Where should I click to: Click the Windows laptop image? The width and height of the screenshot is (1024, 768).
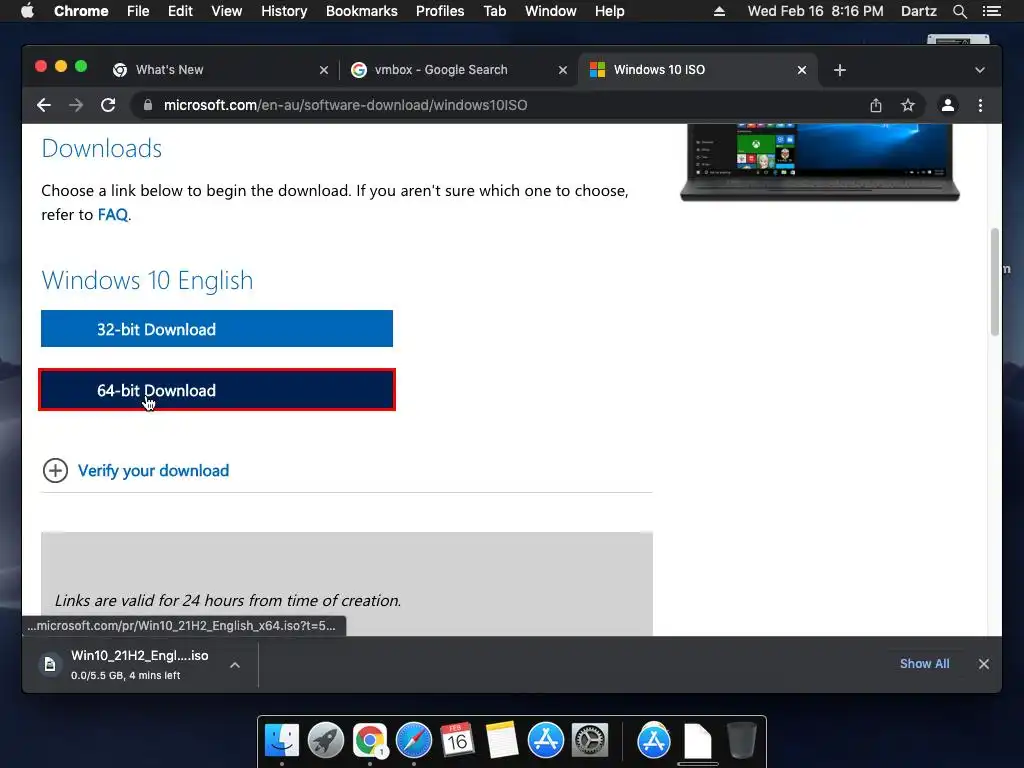820,162
